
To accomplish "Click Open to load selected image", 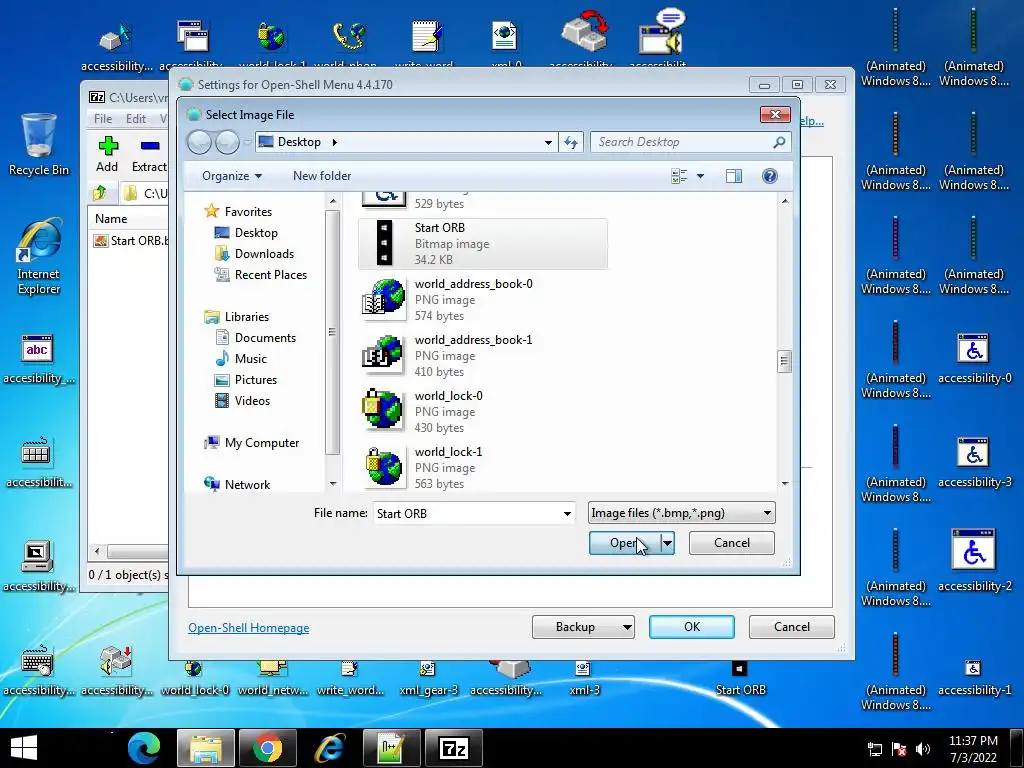I will (x=625, y=543).
